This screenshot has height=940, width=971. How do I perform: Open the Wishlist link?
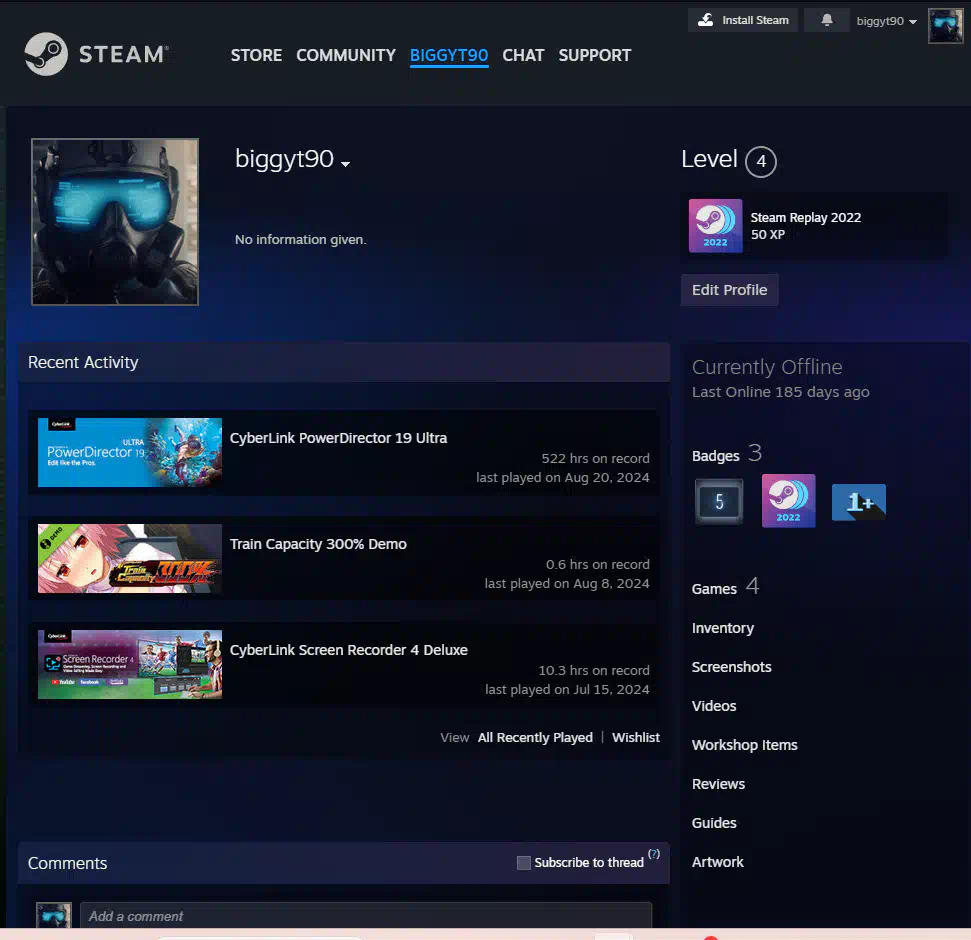click(x=636, y=738)
